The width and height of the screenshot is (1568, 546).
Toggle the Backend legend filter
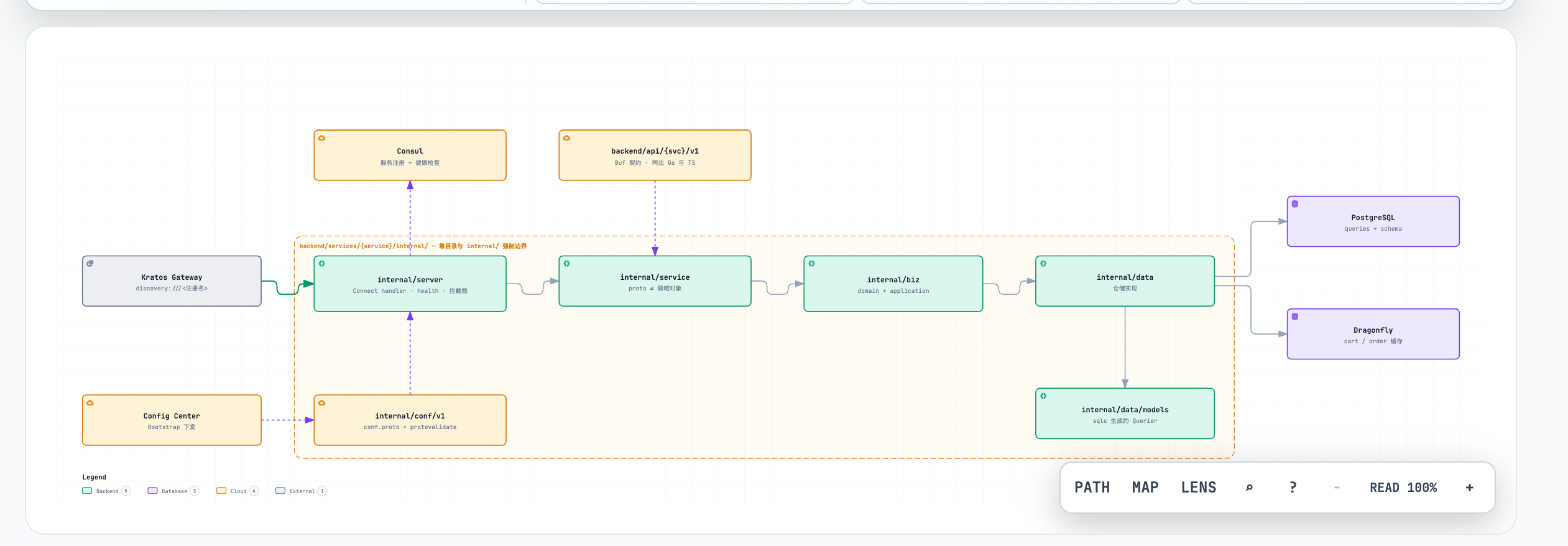pyautogui.click(x=106, y=491)
